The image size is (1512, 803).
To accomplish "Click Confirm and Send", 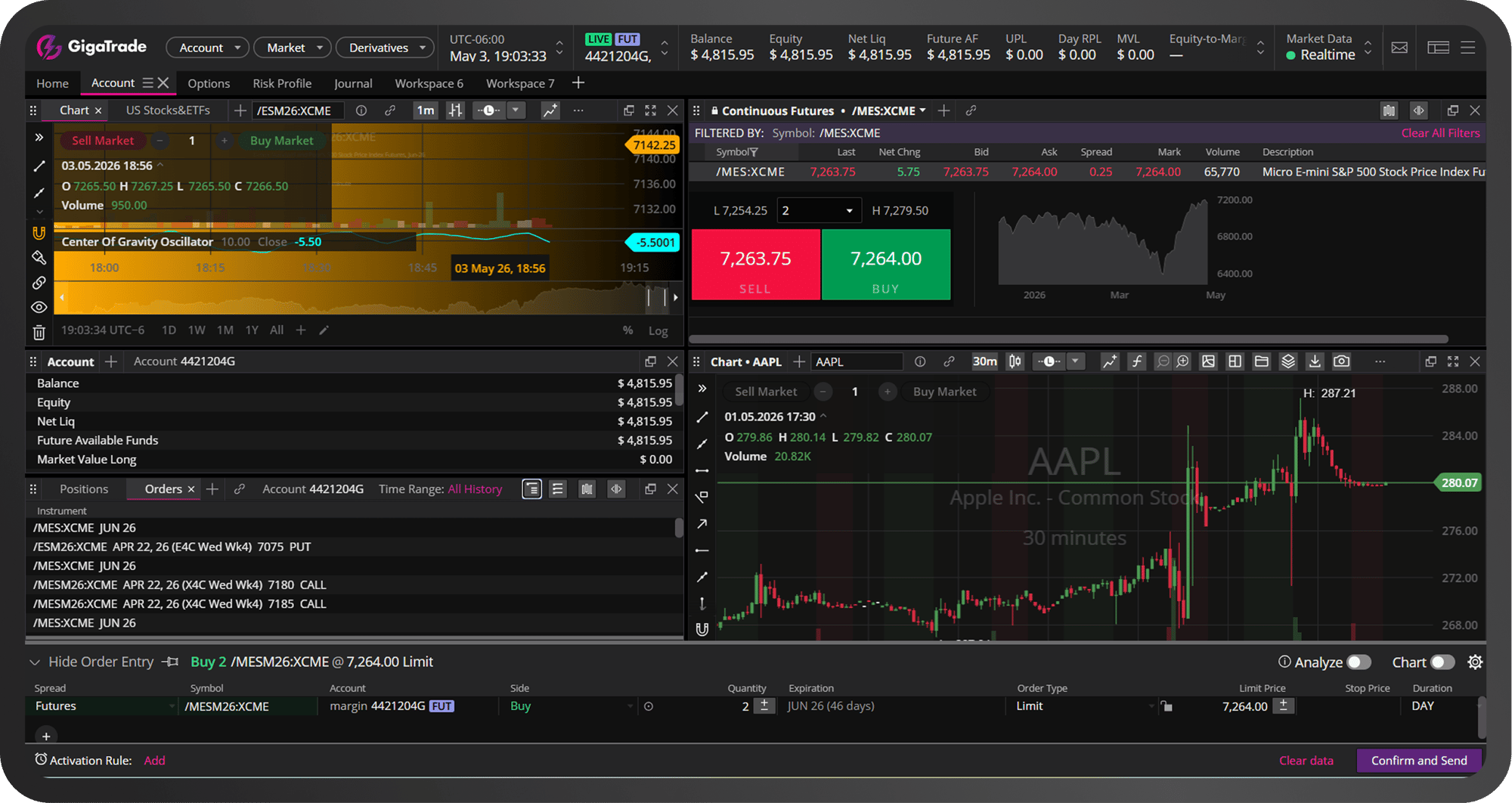I will coord(1419,761).
